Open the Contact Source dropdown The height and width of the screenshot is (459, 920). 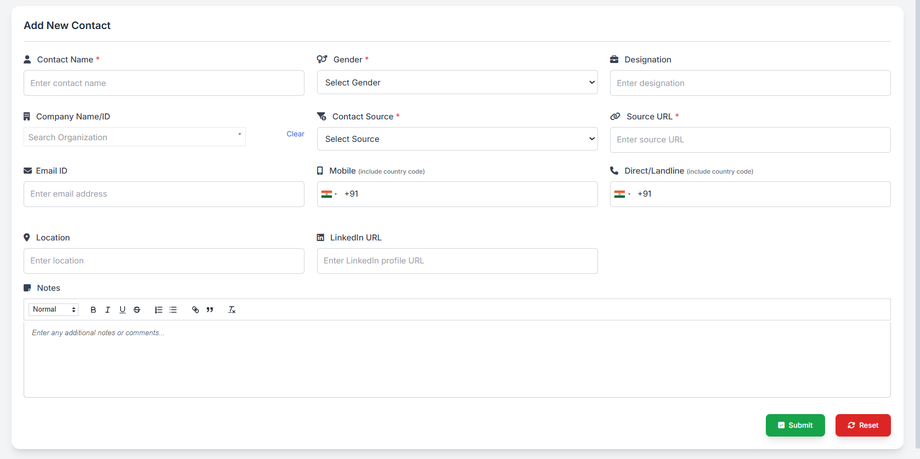coord(457,139)
